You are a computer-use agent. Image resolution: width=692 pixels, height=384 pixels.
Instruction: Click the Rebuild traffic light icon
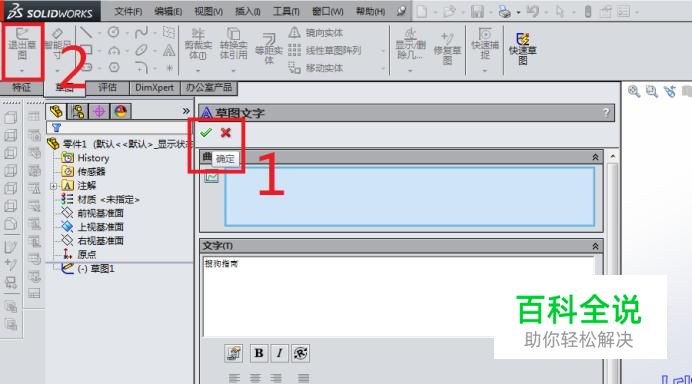click(587, 11)
